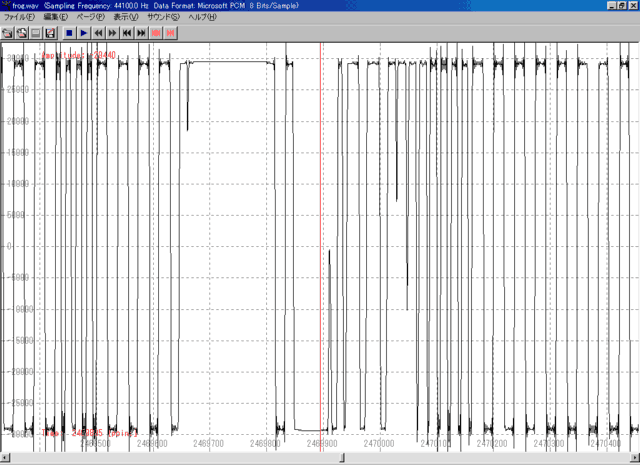Viewport: 640px width, 465px height.
Task: Click the fast-forward double-arrow button
Action: [x=113, y=33]
